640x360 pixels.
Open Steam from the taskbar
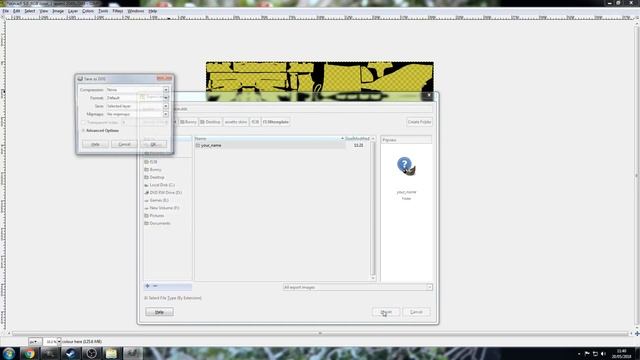(x=71, y=353)
